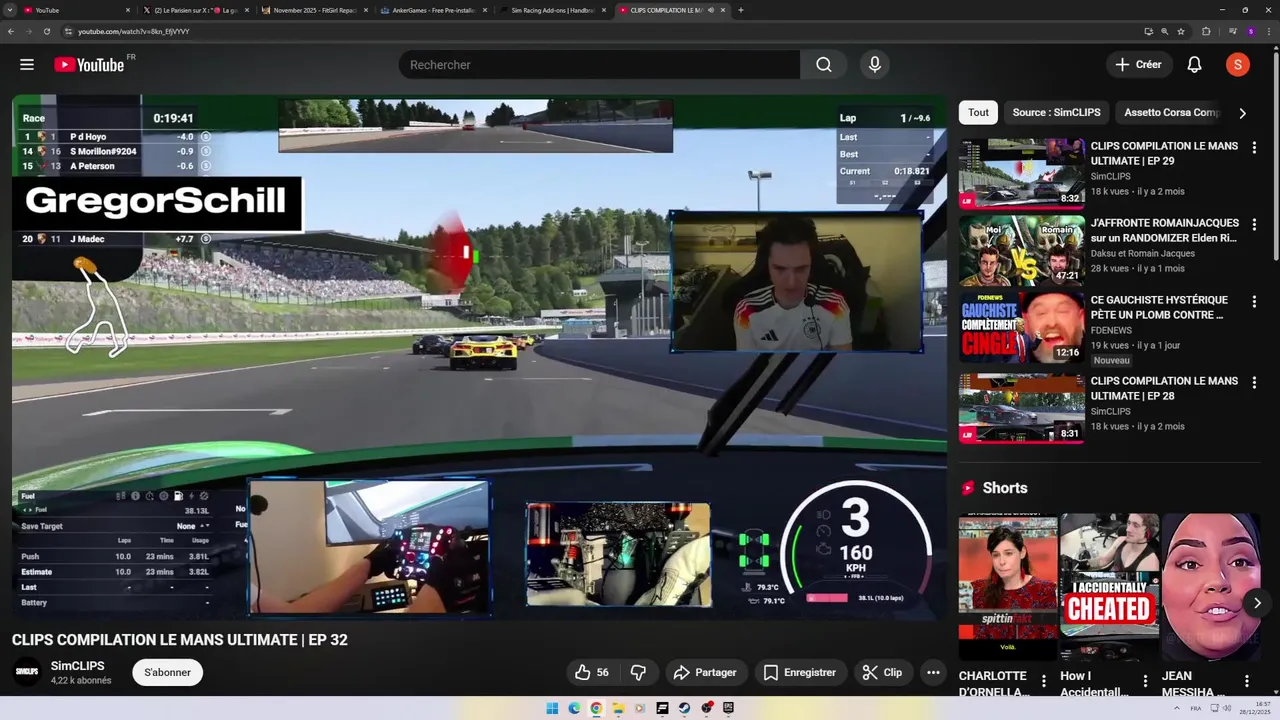The image size is (1280, 720).
Task: Click the search magnifier button
Action: pos(823,65)
